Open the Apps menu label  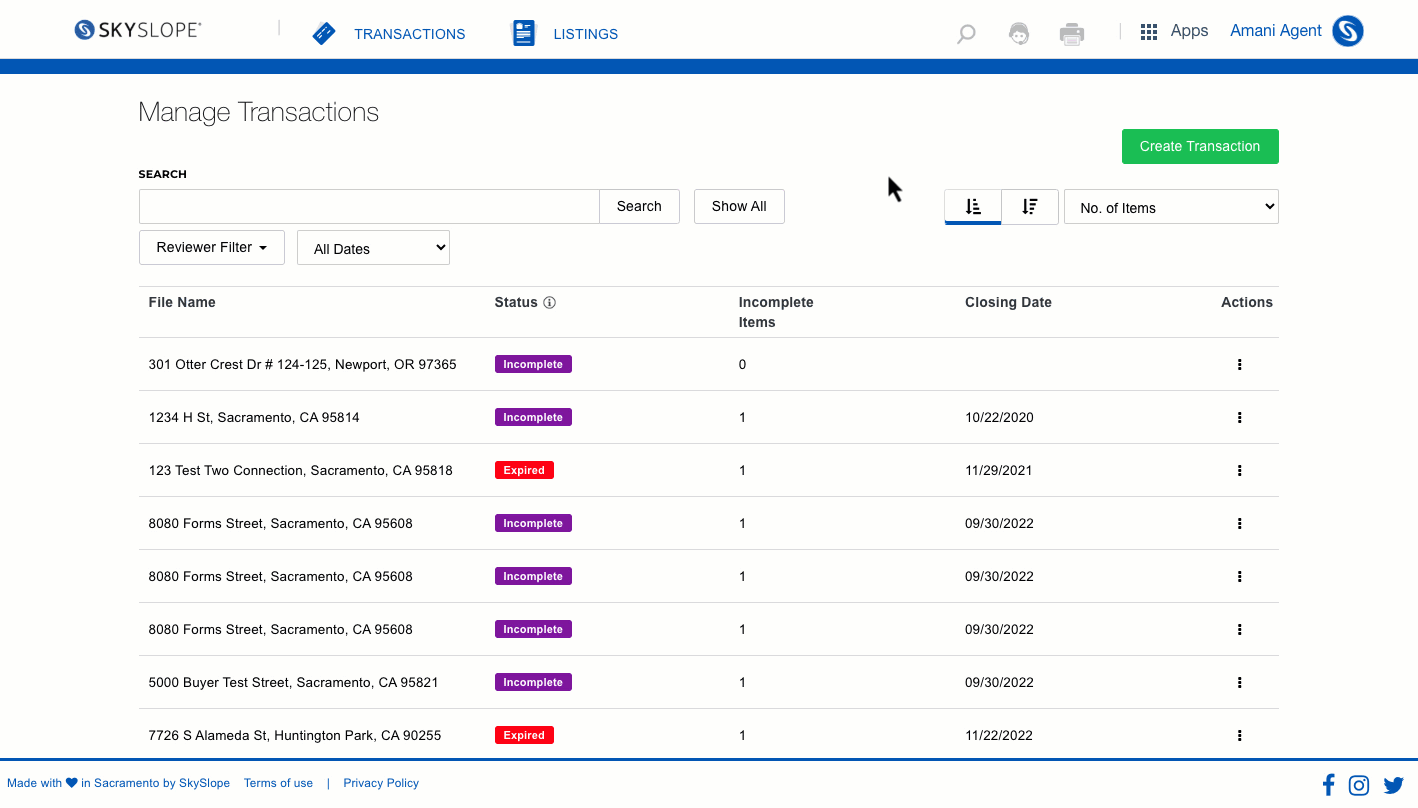pyautogui.click(x=1189, y=31)
